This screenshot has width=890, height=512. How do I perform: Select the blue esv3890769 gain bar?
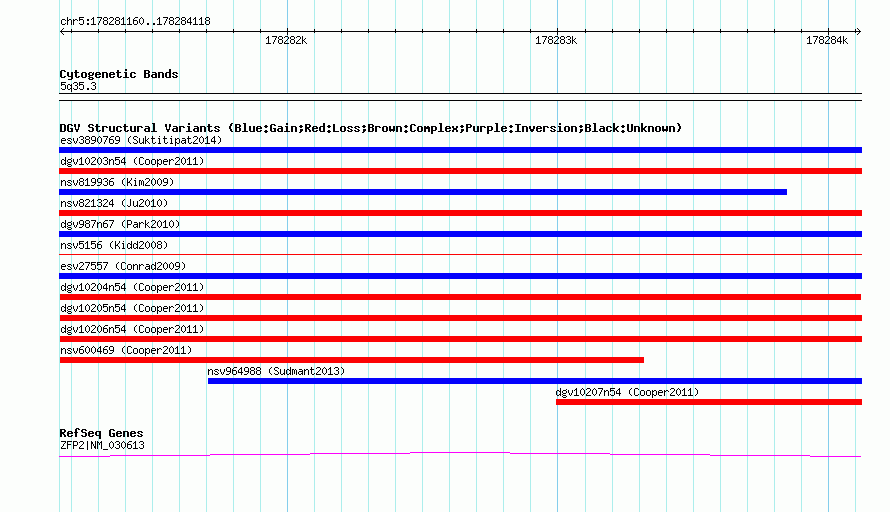coord(460,150)
